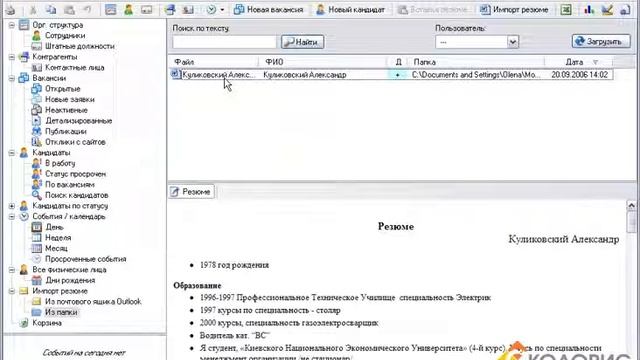Click the icon next to Дни рождения
This screenshot has height=360, width=640.
[37, 280]
